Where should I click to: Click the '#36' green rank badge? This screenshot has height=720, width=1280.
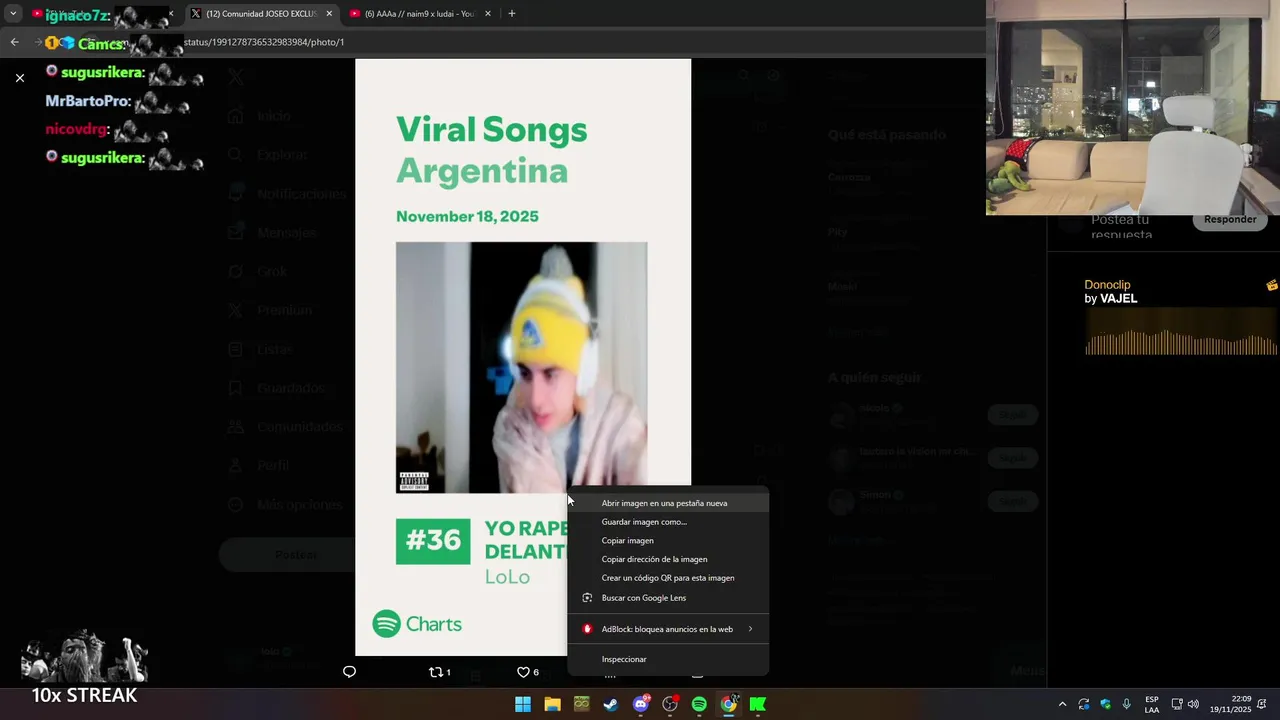coord(433,541)
